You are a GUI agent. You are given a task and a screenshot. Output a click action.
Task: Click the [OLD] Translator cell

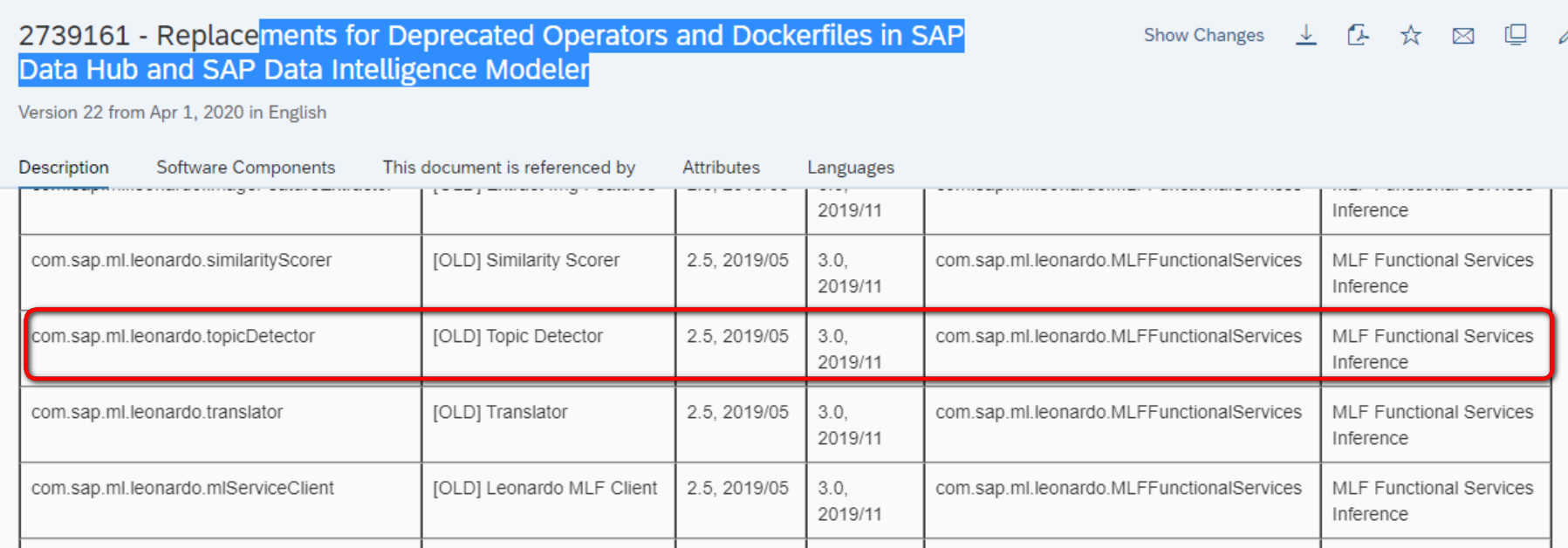(x=548, y=424)
